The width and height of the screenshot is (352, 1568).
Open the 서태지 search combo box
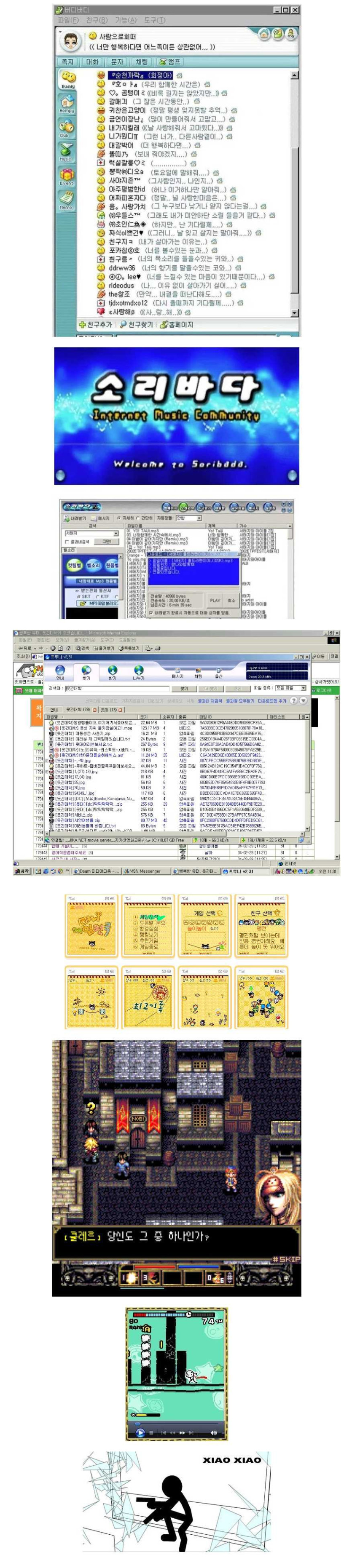click(91, 533)
